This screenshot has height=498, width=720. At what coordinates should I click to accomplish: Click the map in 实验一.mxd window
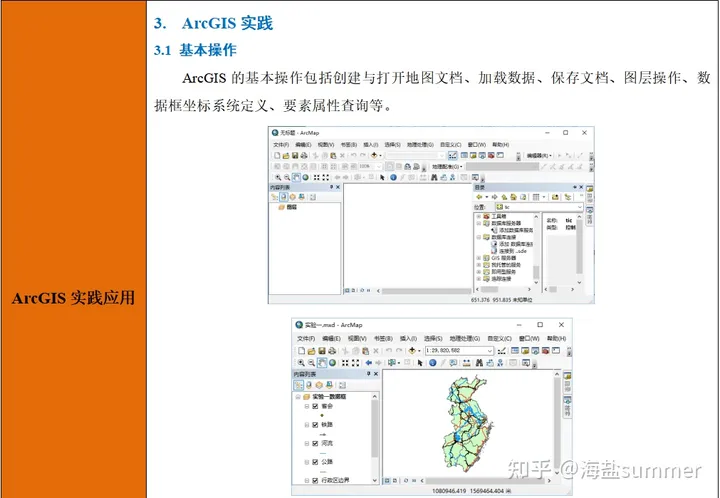click(x=468, y=425)
